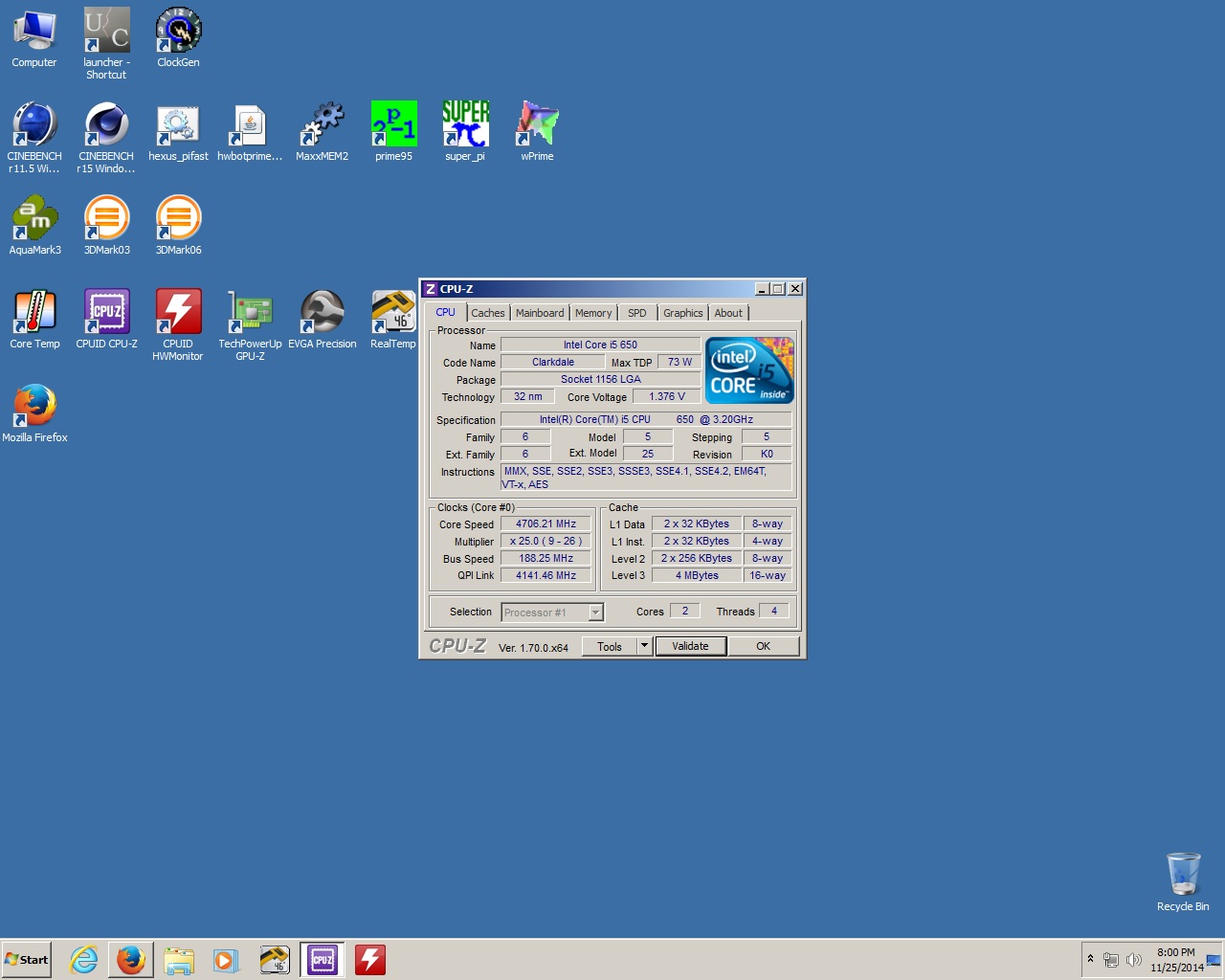Image resolution: width=1225 pixels, height=980 pixels.
Task: Open the launcher Shortcut desktop icon
Action: (106, 43)
